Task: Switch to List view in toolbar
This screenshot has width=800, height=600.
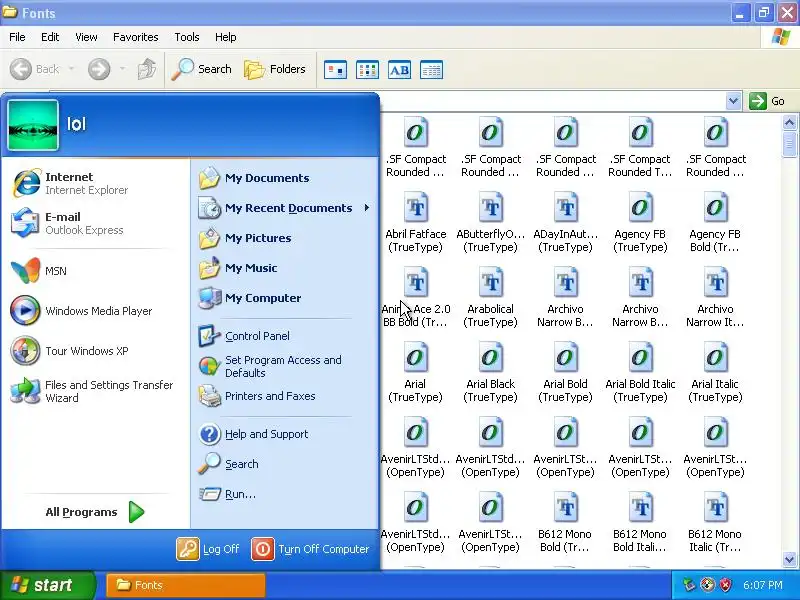Action: (x=367, y=70)
